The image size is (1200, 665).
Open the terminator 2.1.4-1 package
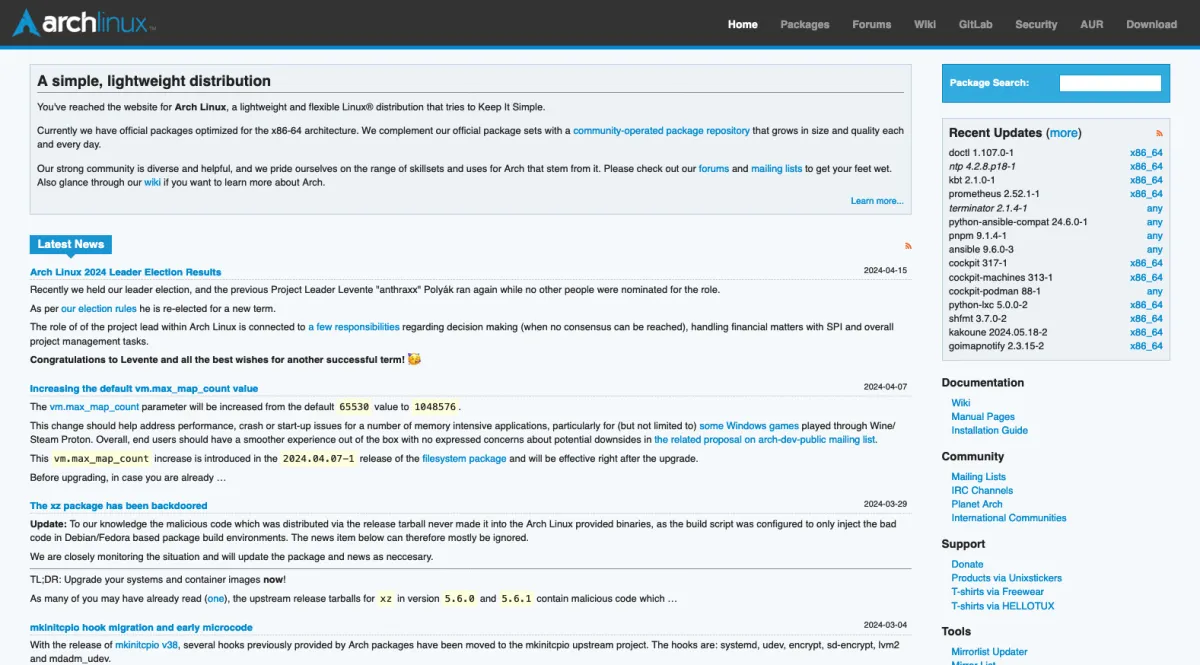(988, 208)
